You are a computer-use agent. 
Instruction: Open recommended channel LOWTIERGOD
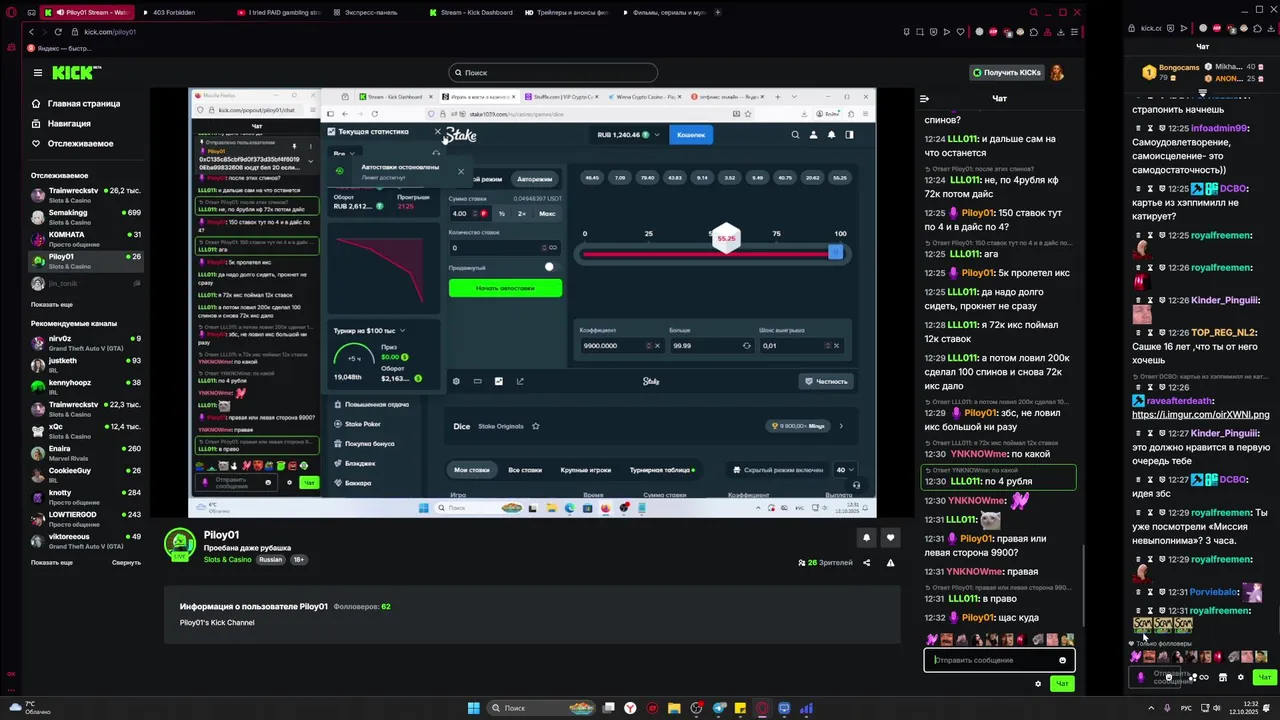(x=86, y=518)
